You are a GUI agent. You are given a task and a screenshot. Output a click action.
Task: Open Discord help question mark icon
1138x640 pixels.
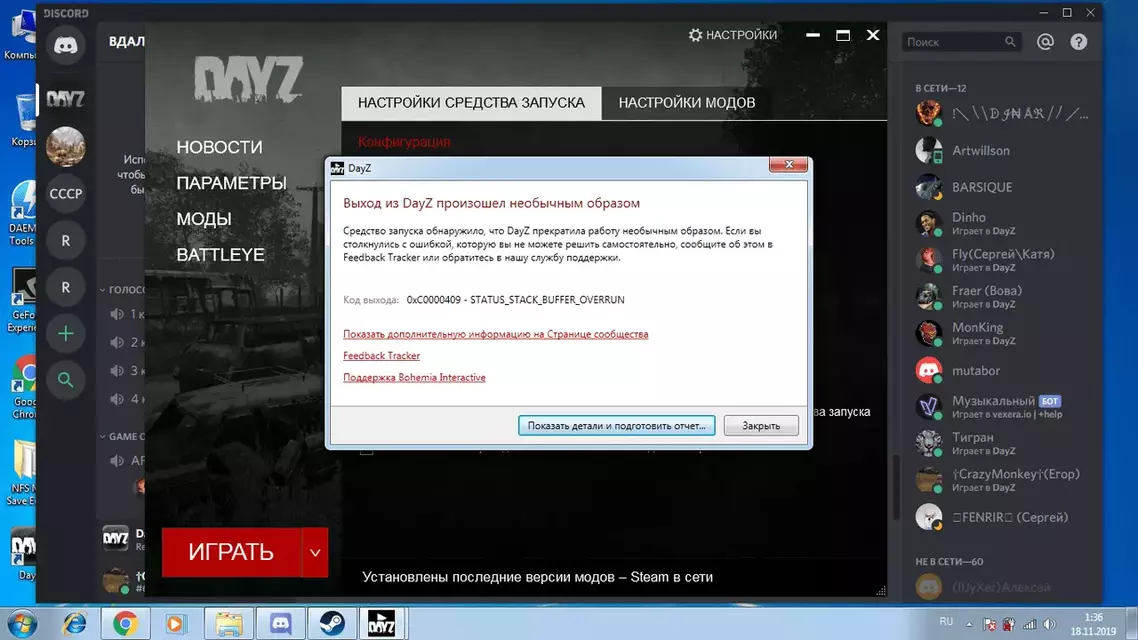click(1078, 42)
